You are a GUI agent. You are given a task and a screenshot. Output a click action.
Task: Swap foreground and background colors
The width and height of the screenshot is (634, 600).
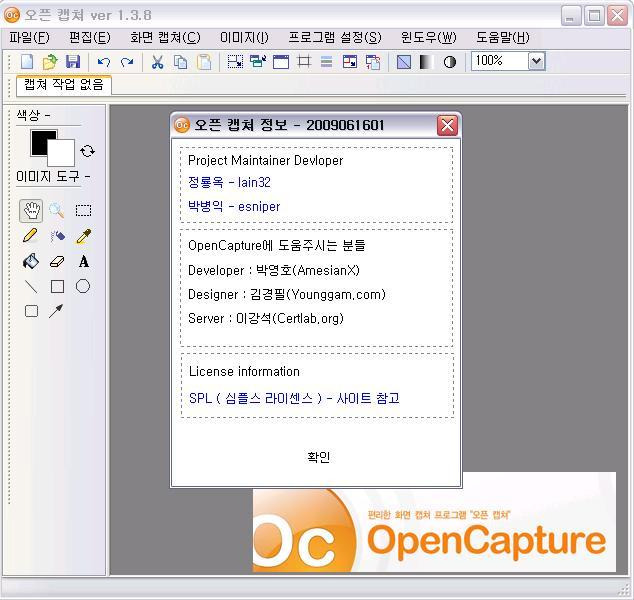[87, 151]
